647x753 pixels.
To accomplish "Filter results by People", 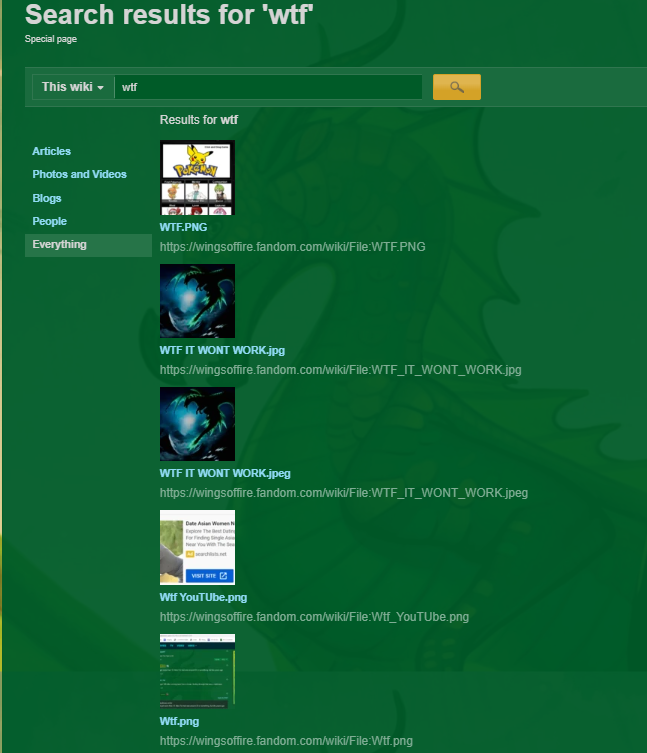I will pos(49,221).
